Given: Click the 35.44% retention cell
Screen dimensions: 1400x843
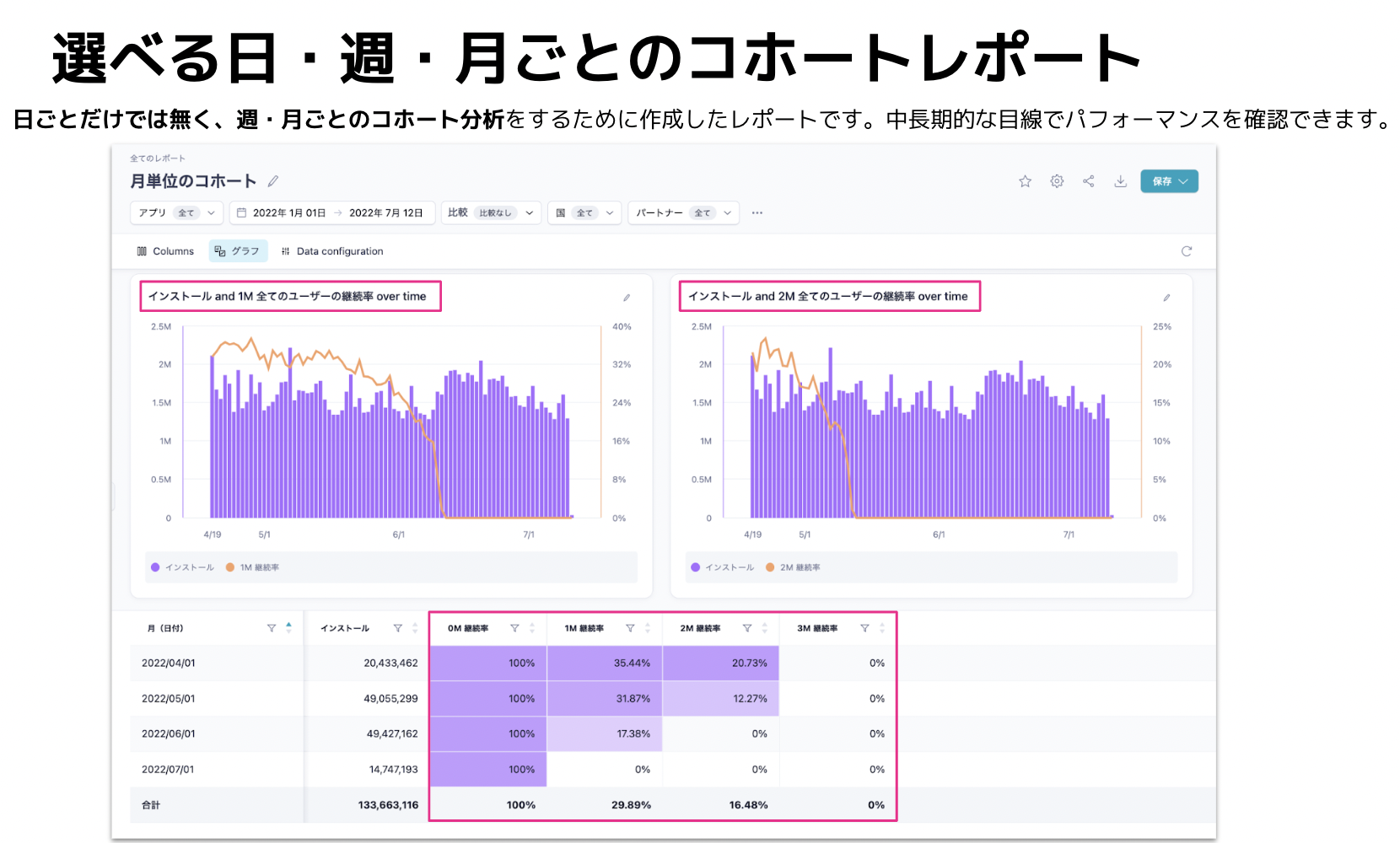Looking at the screenshot, I should [605, 663].
